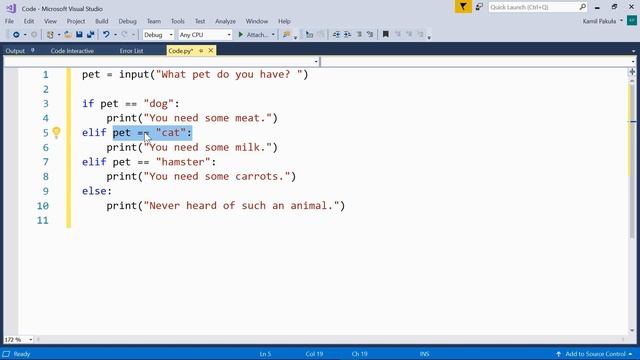The image size is (640, 360).
Task: Open the Window menu
Action: [257, 21]
